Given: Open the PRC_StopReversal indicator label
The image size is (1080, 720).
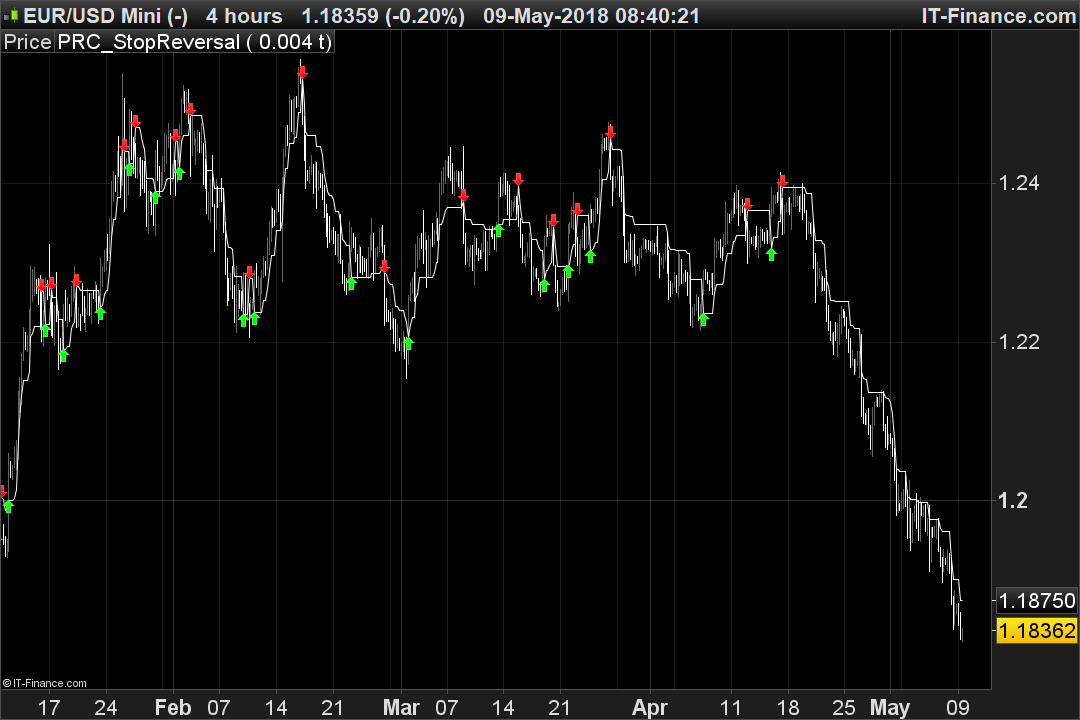Looking at the screenshot, I should 194,42.
